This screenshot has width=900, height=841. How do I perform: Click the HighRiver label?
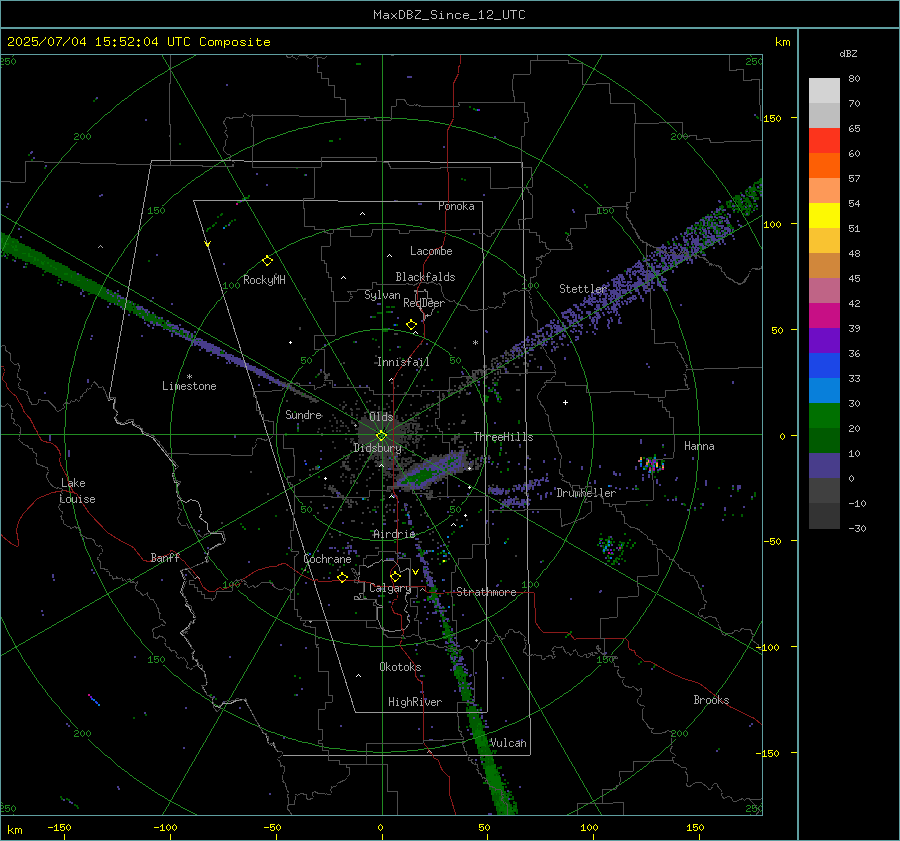[415, 702]
